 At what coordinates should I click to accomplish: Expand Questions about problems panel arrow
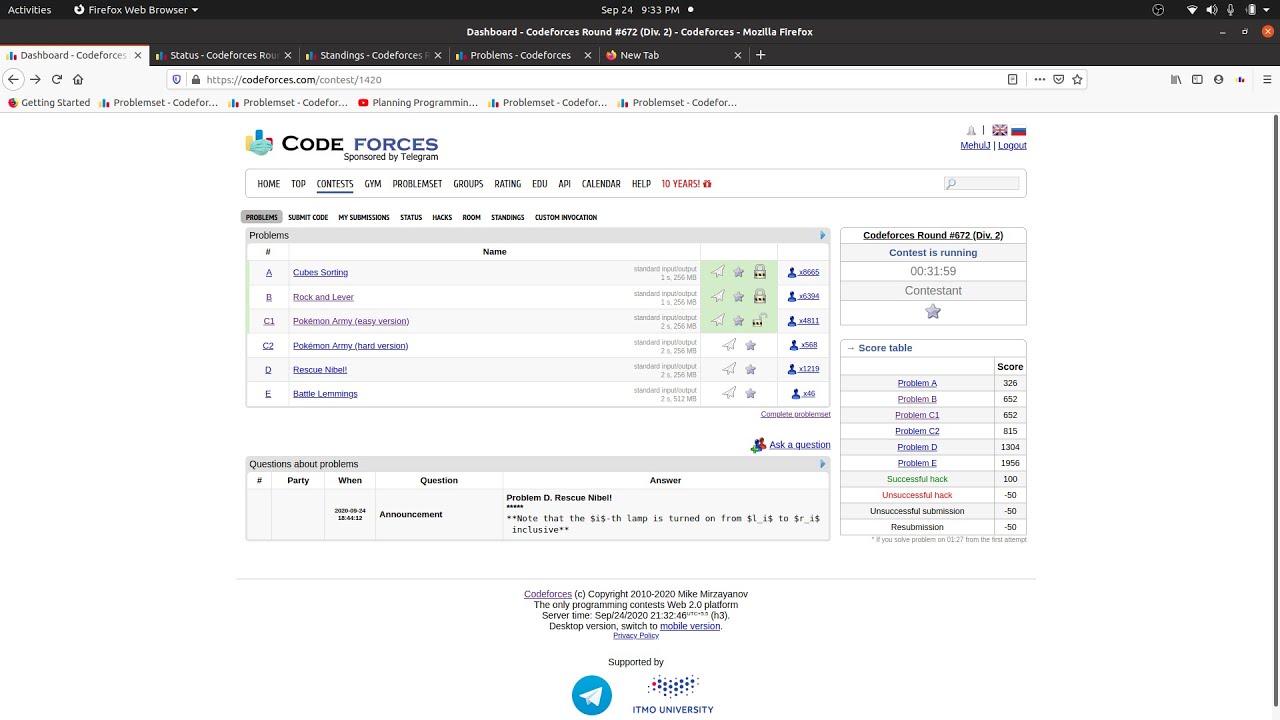(x=823, y=464)
